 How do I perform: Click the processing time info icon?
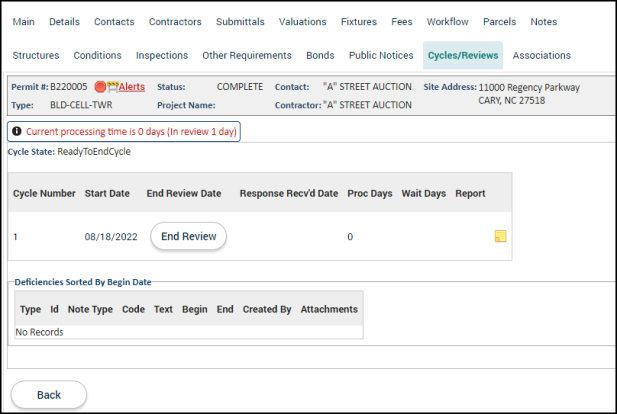[x=17, y=131]
